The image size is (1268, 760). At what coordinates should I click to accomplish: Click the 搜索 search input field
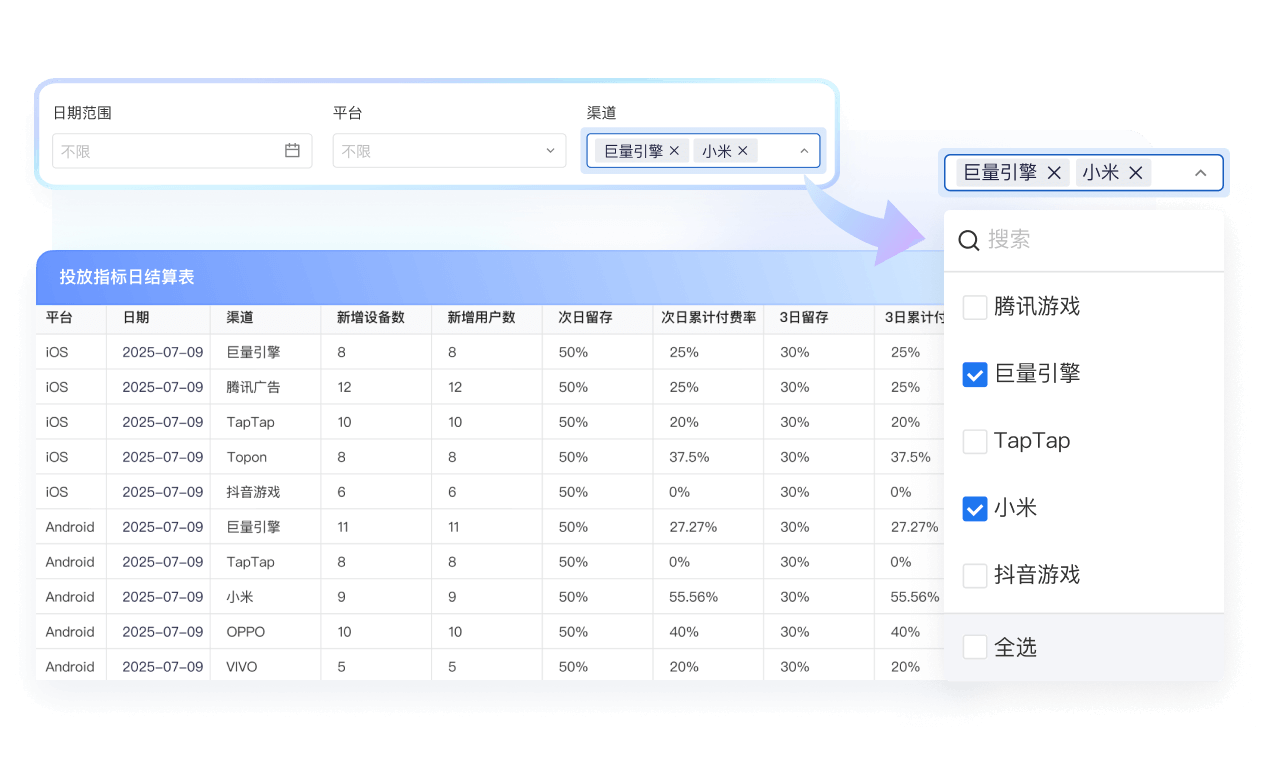click(1090, 240)
